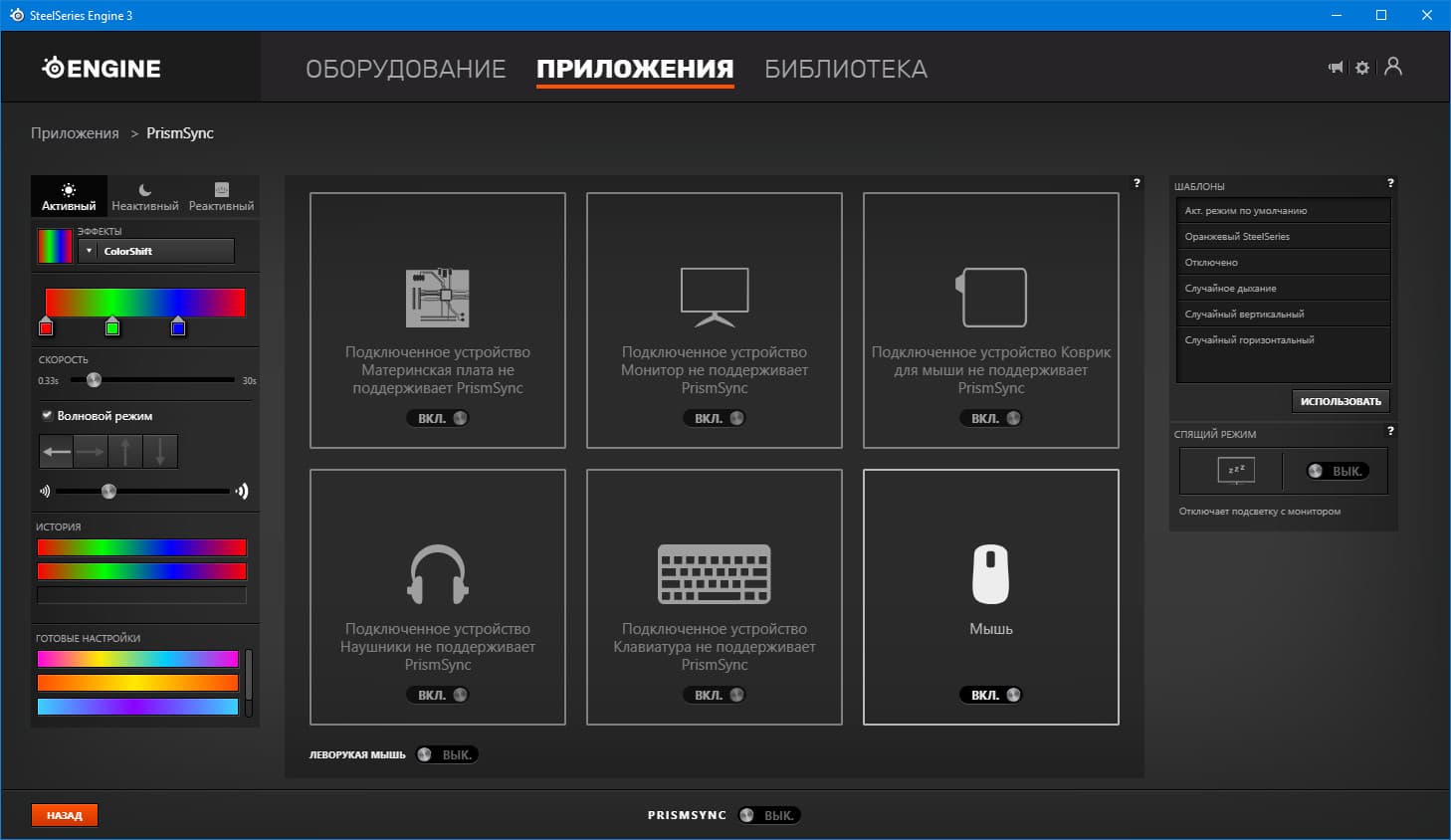The width and height of the screenshot is (1451, 840).
Task: Click the empty third history slot
Action: (141, 595)
